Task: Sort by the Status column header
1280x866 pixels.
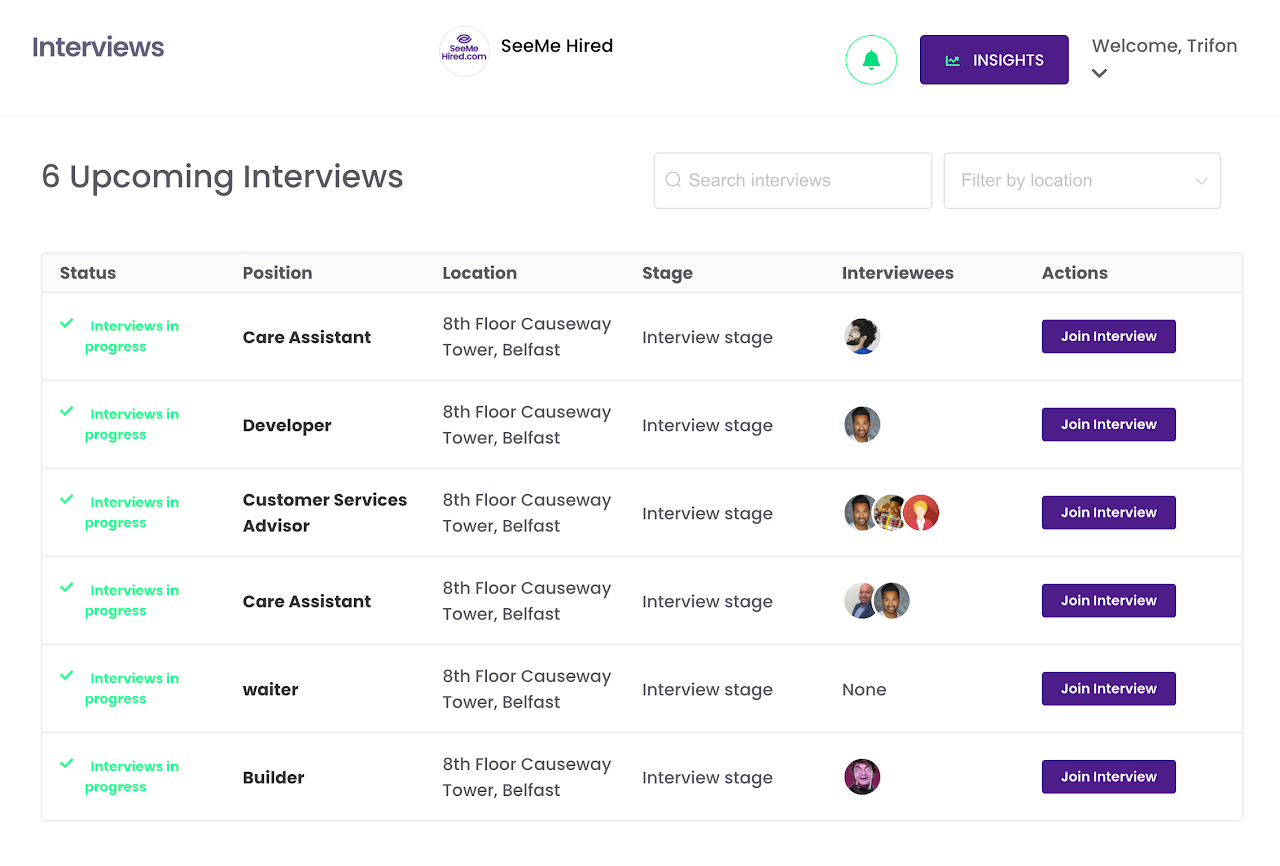Action: coord(88,273)
